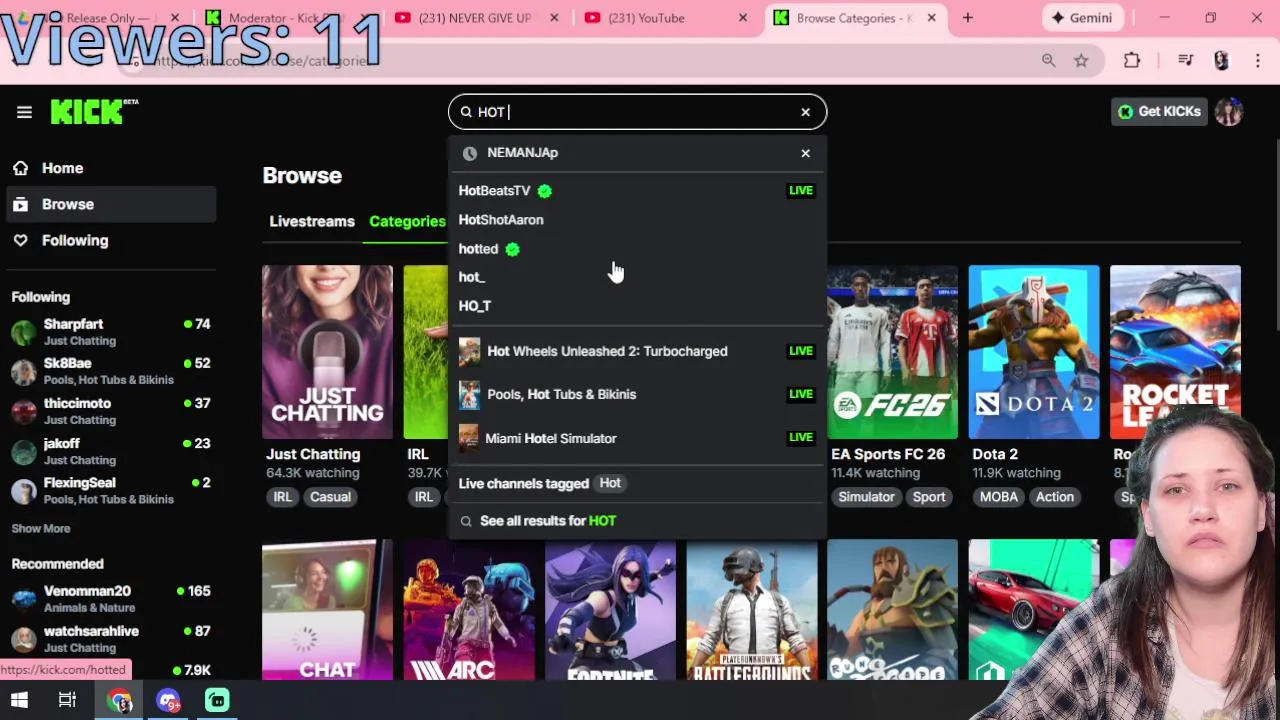Open the green app icon on taskbar
The width and height of the screenshot is (1280, 720).
(217, 701)
